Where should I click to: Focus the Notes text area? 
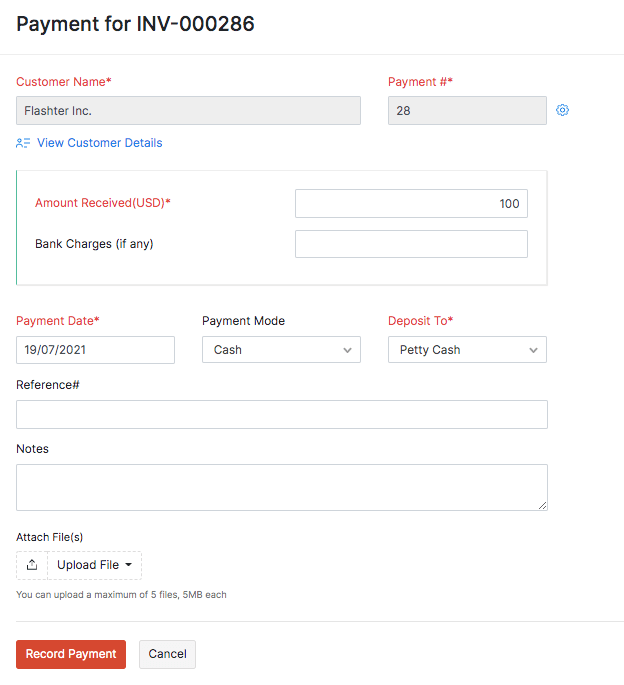(x=282, y=487)
